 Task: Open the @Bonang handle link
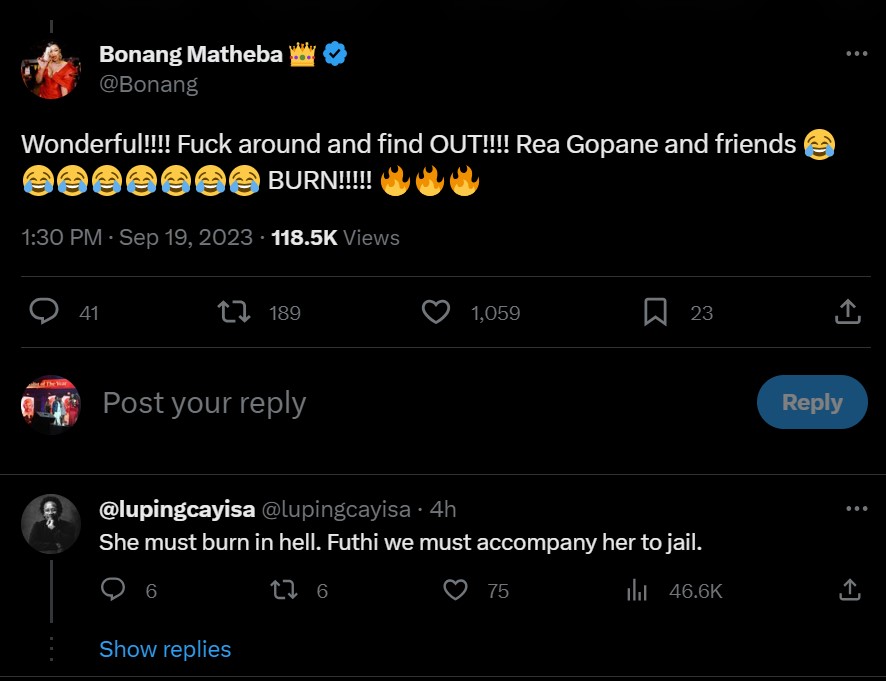click(x=148, y=84)
